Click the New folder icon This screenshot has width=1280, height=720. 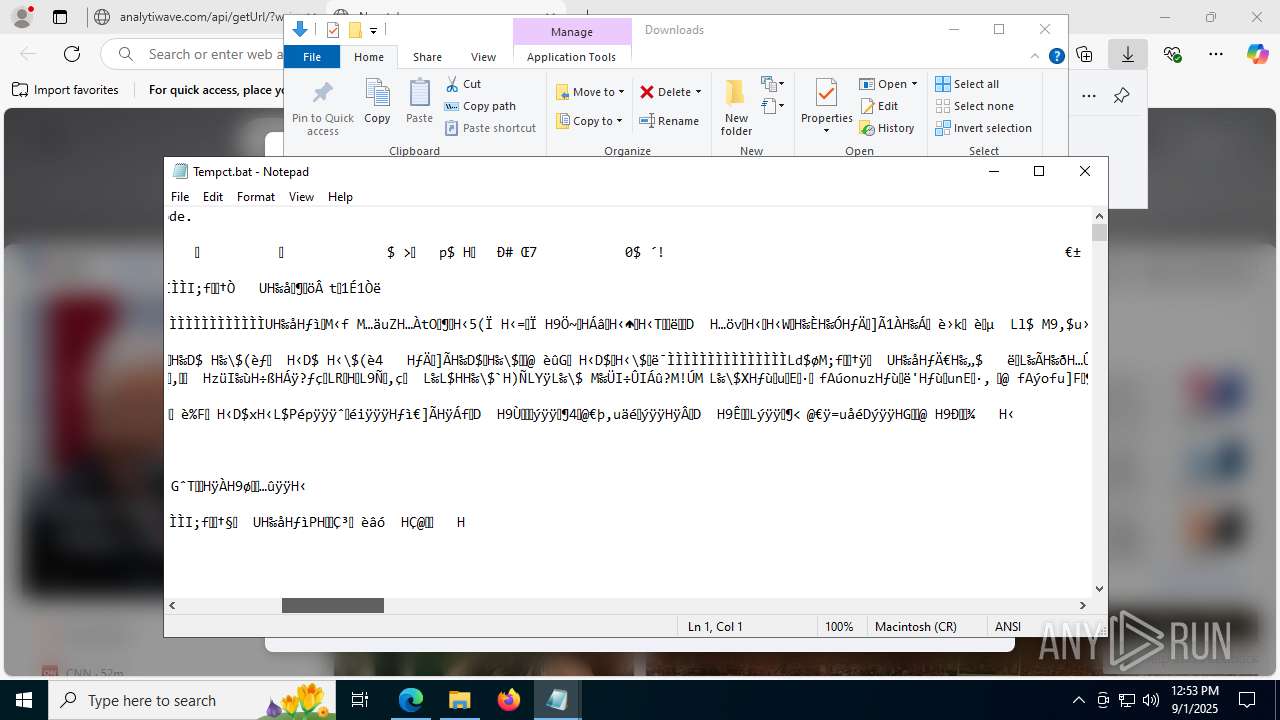[736, 92]
